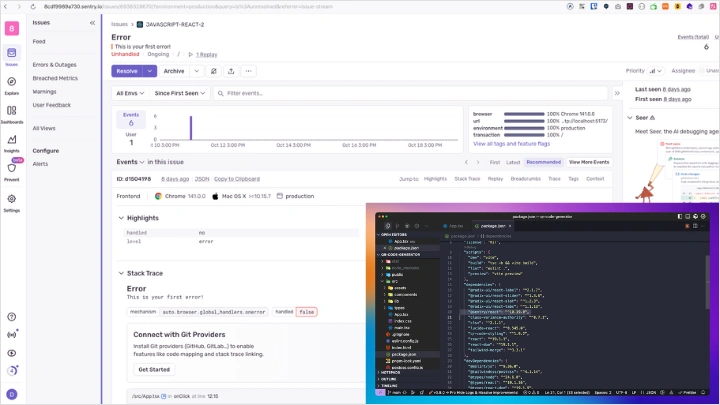Image resolution: width=720 pixels, height=405 pixels.
Task: Open the Priority dropdown
Action: coord(655,71)
